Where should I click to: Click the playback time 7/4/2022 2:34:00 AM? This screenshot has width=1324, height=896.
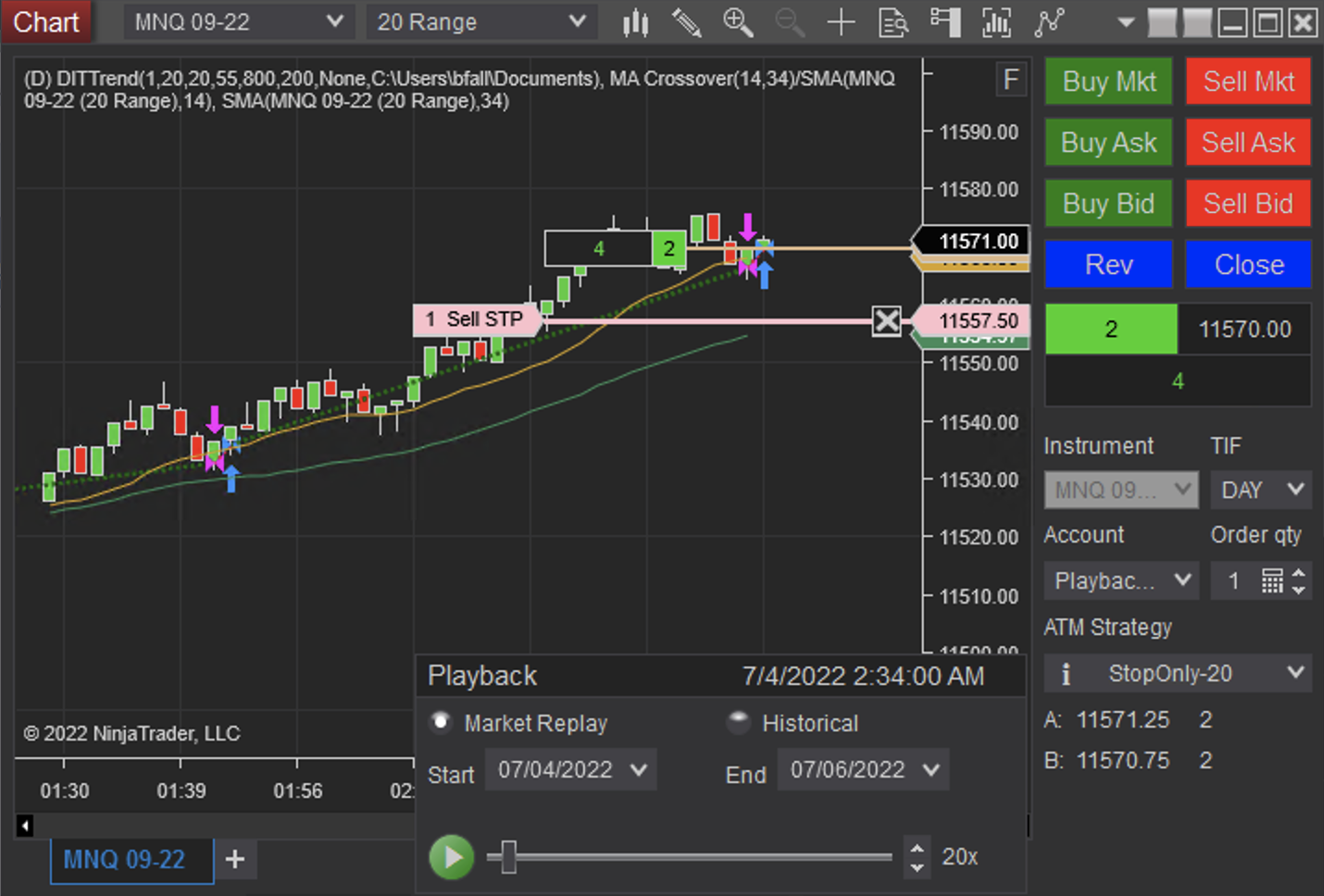(863, 676)
